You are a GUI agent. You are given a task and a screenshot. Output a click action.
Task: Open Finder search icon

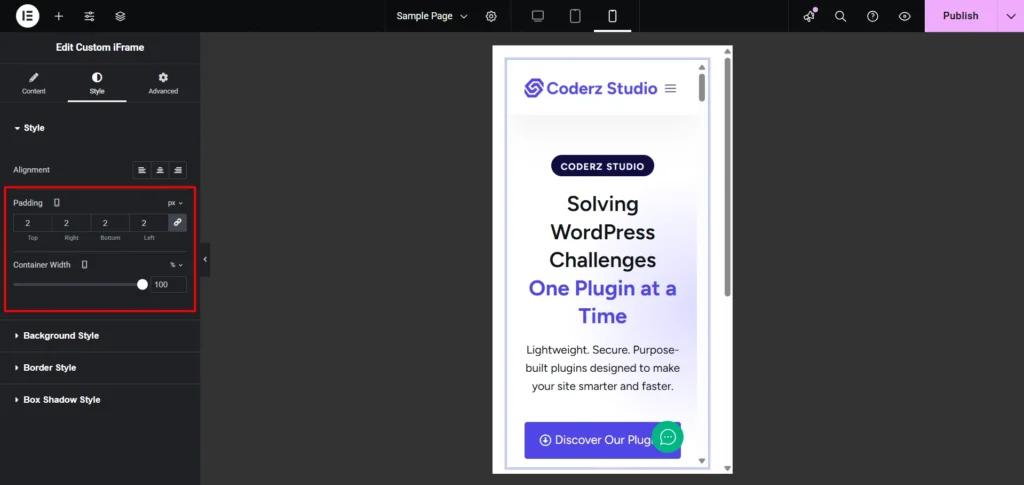(841, 16)
